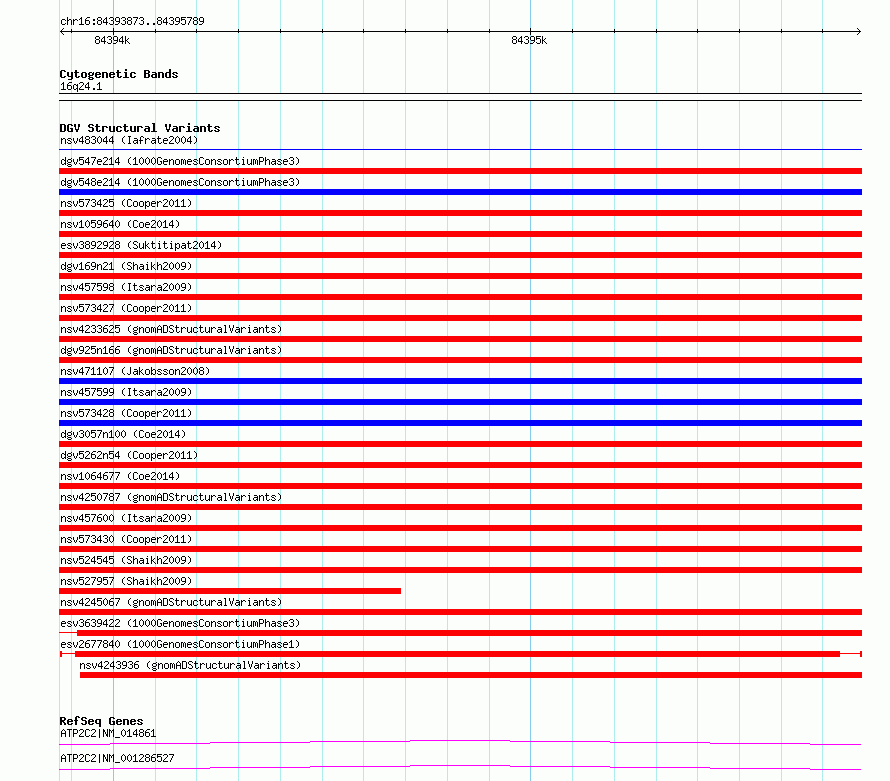Click the 84395k ruler tick label
Viewport: 890px width, 781px height.
(529, 40)
